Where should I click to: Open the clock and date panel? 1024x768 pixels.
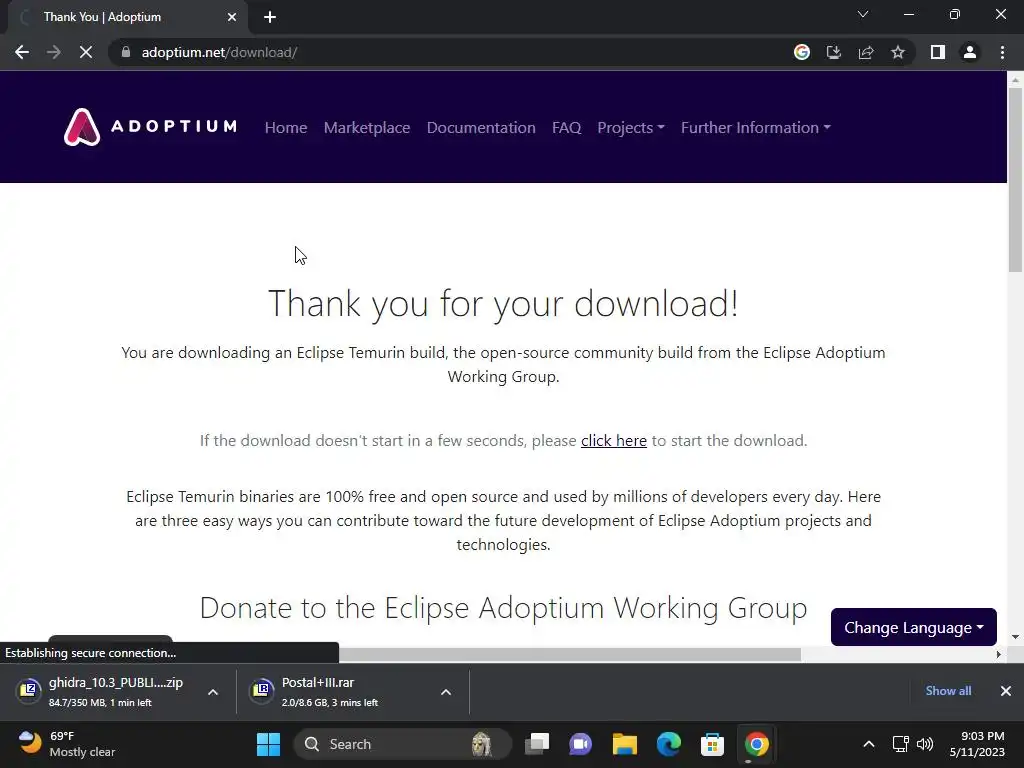[977, 744]
